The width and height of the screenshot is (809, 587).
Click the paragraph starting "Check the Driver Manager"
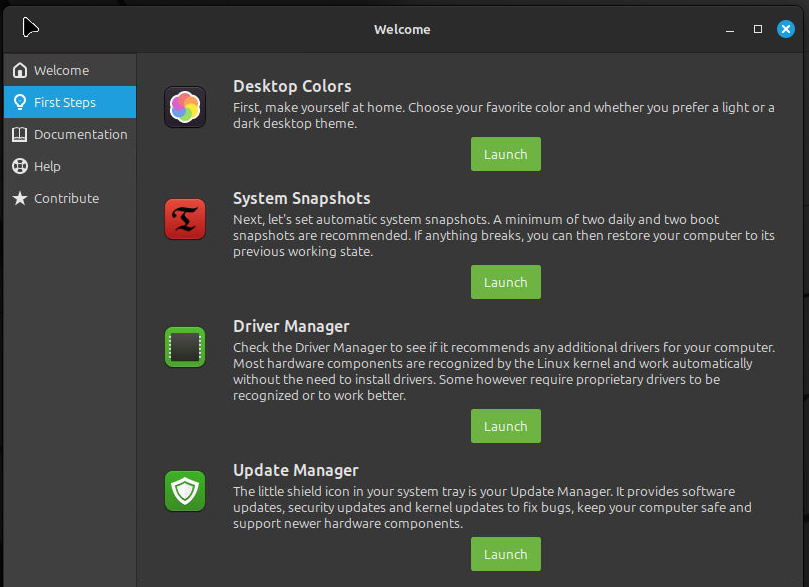(x=504, y=371)
